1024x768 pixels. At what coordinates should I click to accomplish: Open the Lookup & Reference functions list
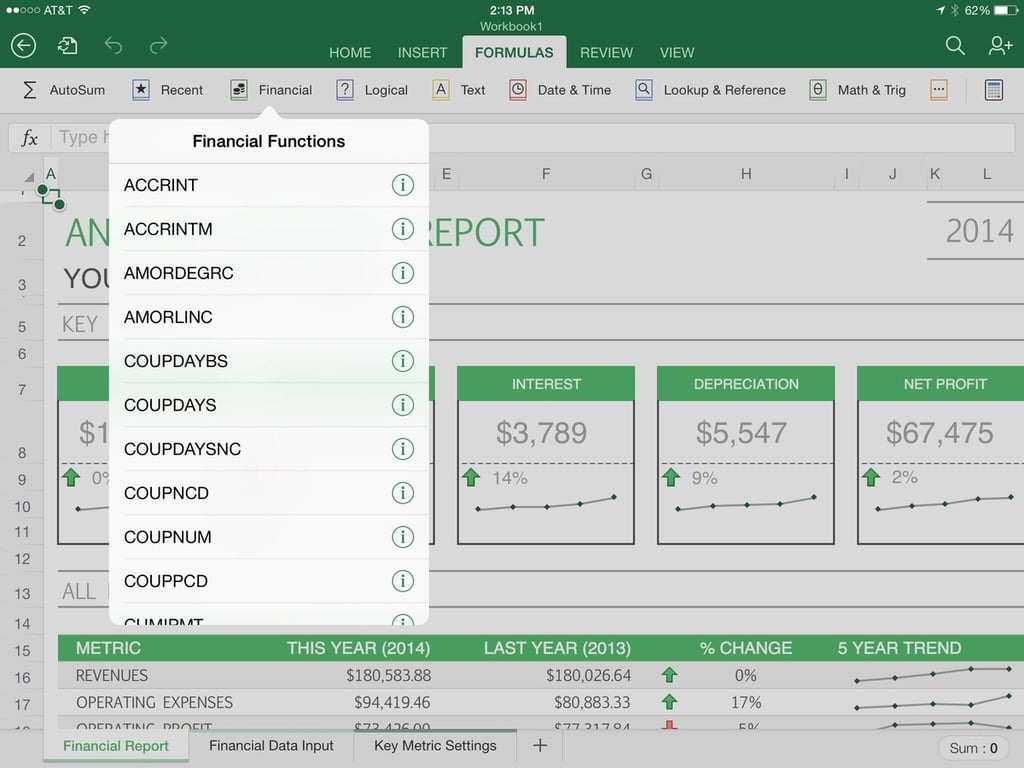[x=710, y=90]
